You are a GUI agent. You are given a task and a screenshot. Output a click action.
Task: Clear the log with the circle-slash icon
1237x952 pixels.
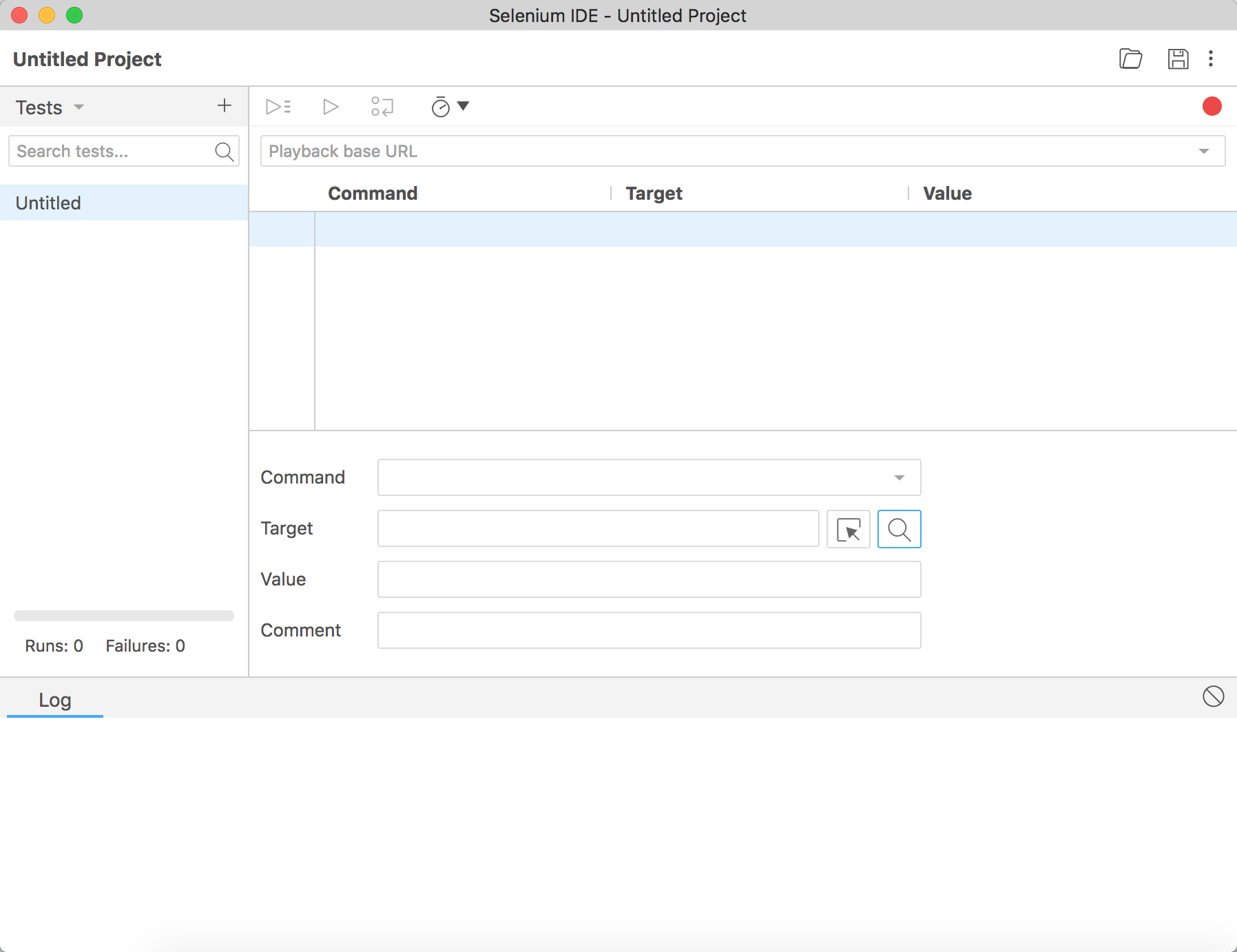[1213, 696]
